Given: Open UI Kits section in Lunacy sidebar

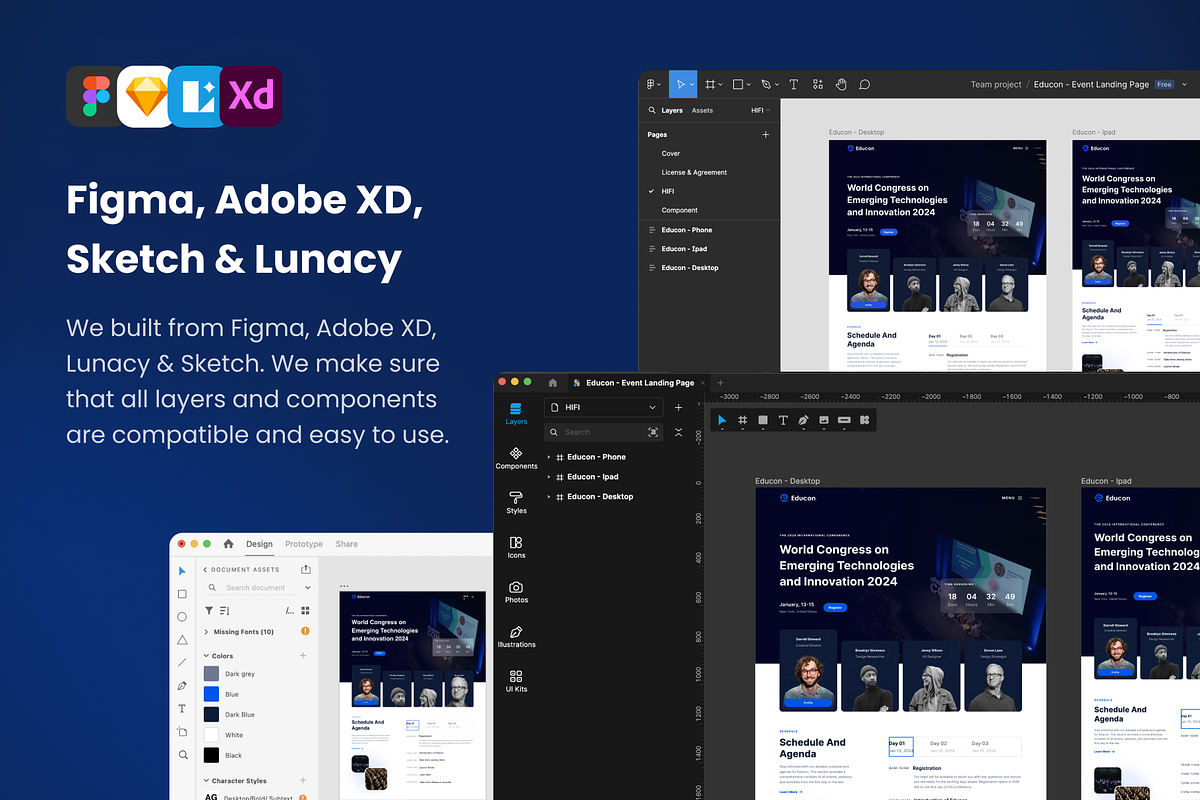Looking at the screenshot, I should click(516, 682).
